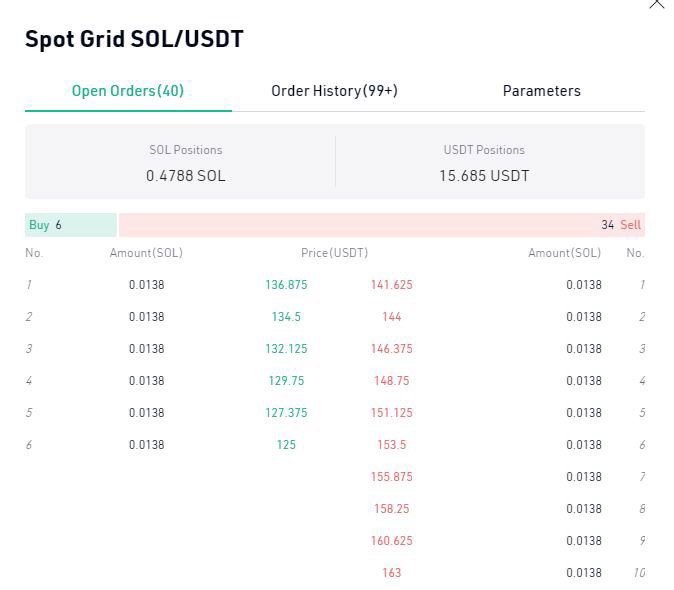
Task: Click the 132.125 buy price
Action: coord(286,348)
